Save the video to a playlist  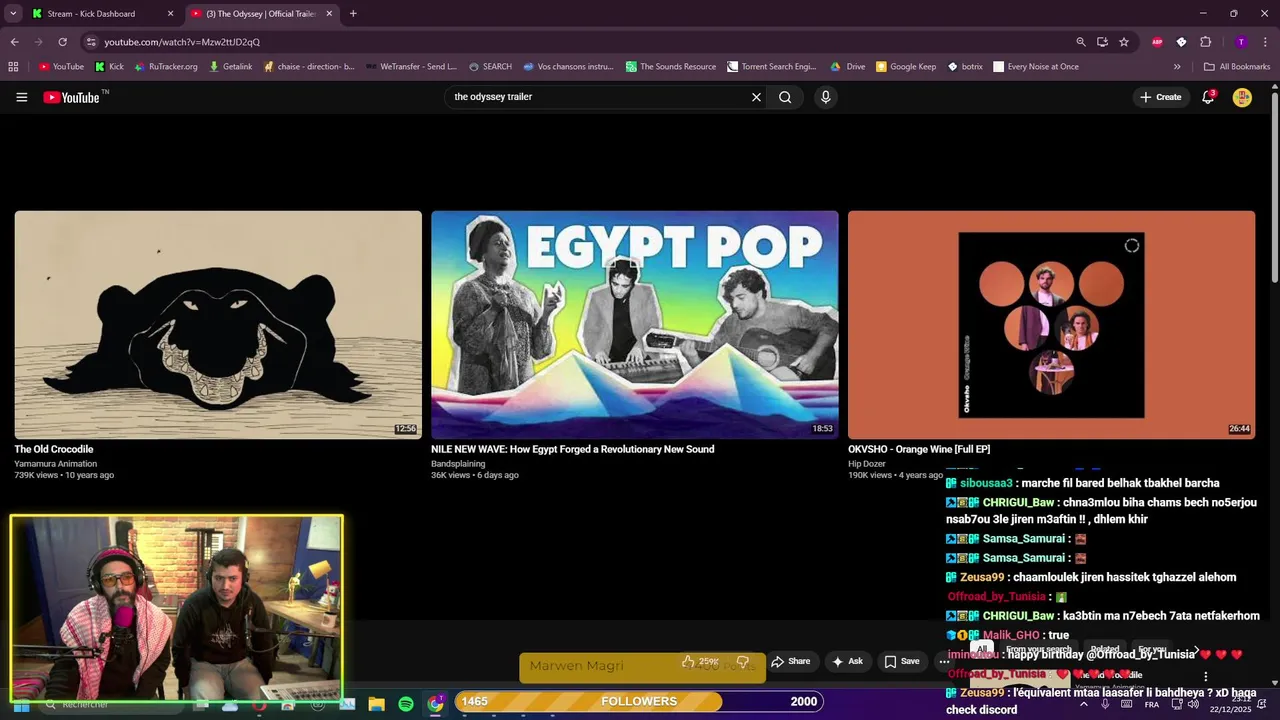902,661
